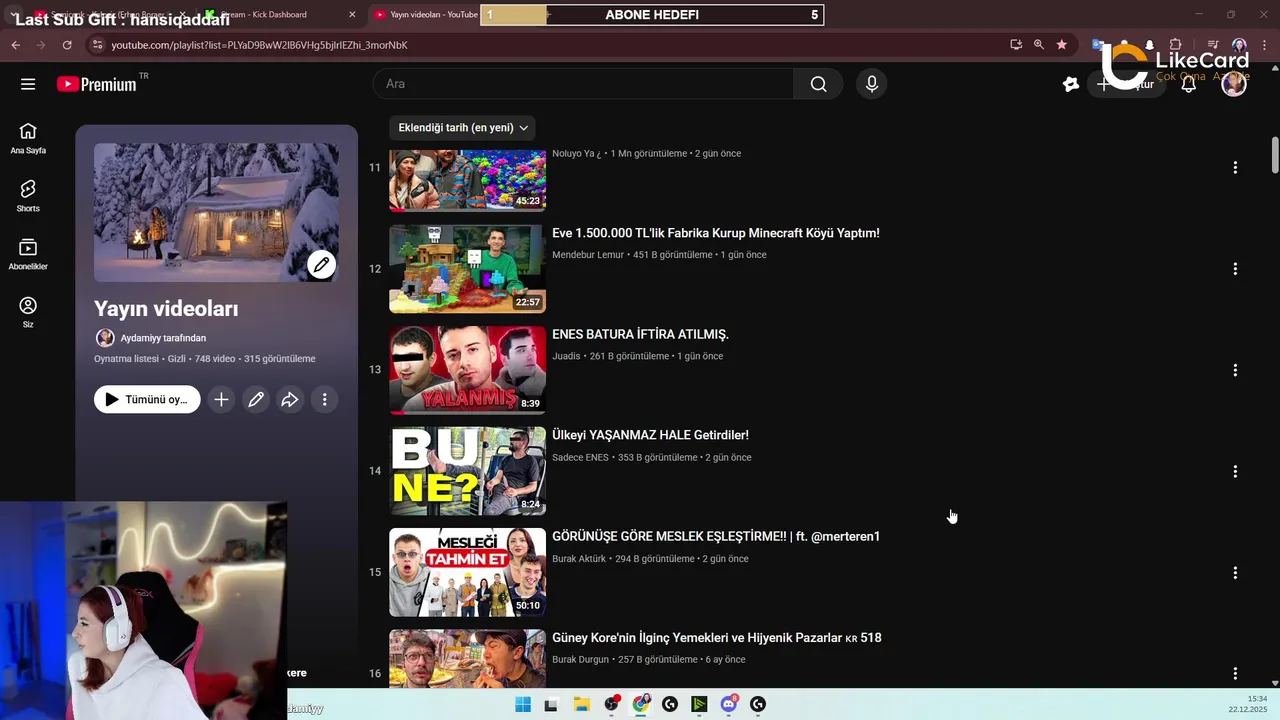Play the 22:57 Minecraft thumbnail
Screen dimensions: 1280x720
click(467, 269)
